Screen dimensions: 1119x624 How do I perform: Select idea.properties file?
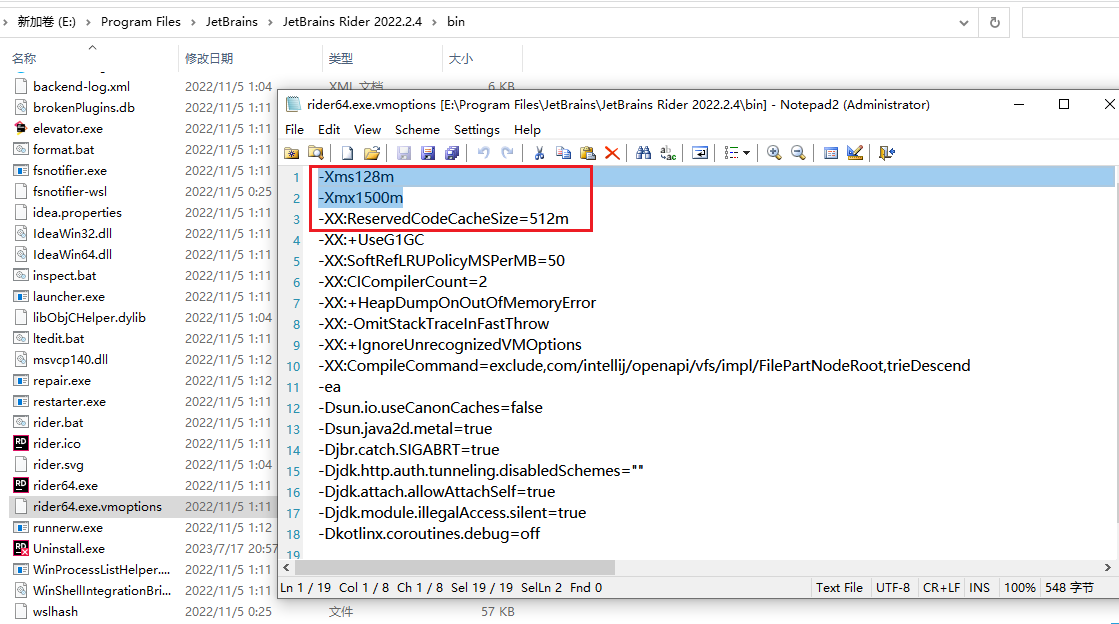[x=77, y=213]
